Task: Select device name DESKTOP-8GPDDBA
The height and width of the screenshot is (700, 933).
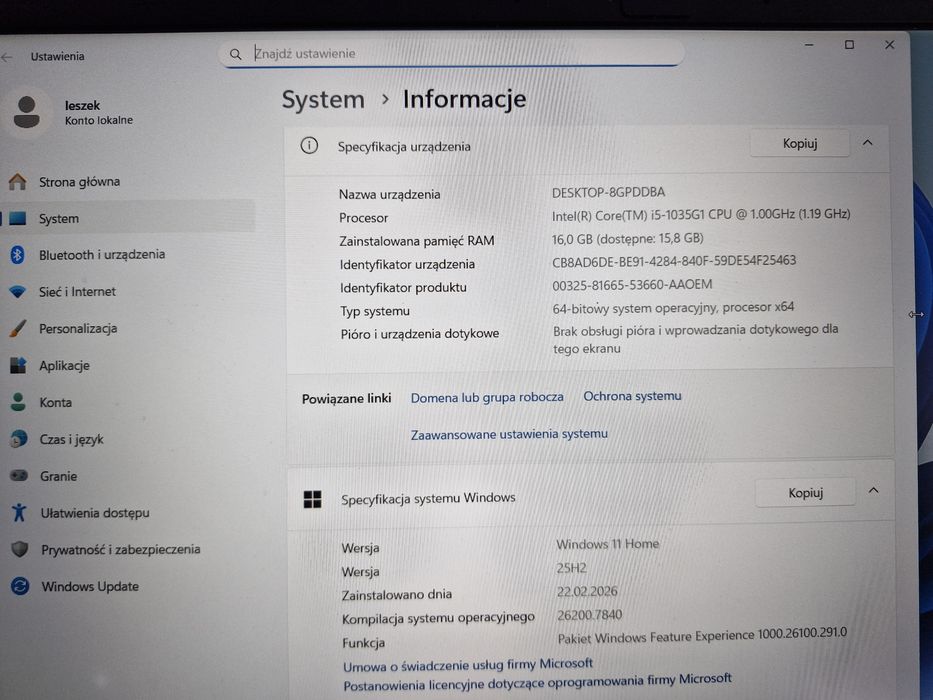Action: pos(608,192)
